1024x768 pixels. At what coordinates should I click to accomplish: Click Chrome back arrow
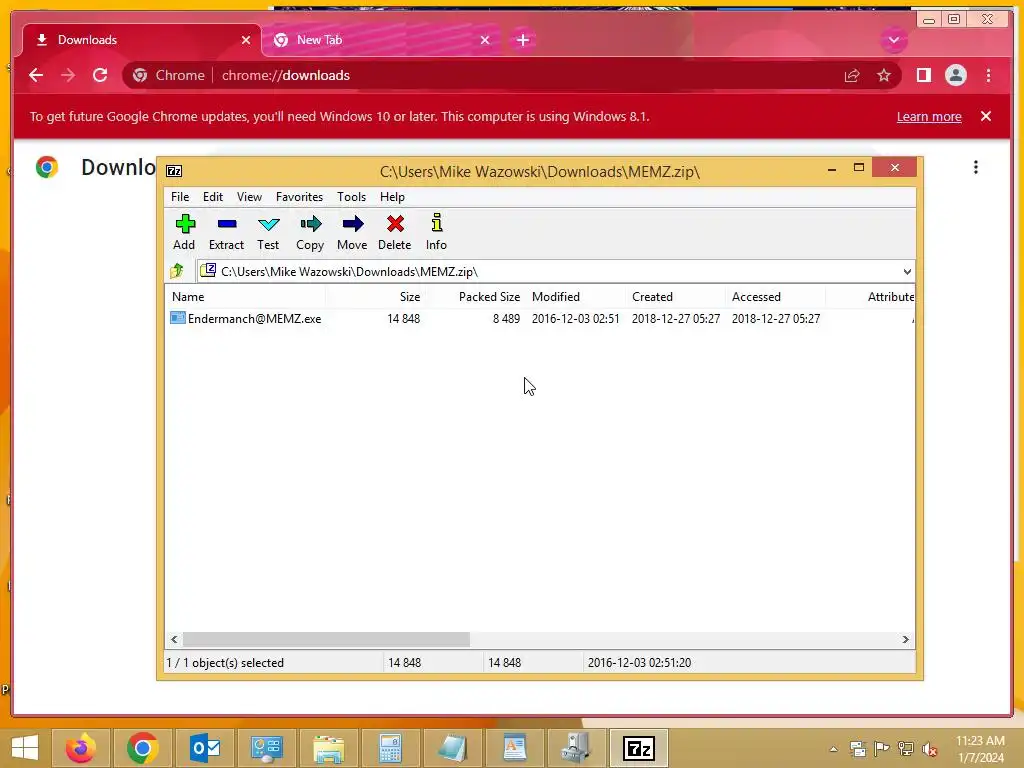click(x=36, y=75)
